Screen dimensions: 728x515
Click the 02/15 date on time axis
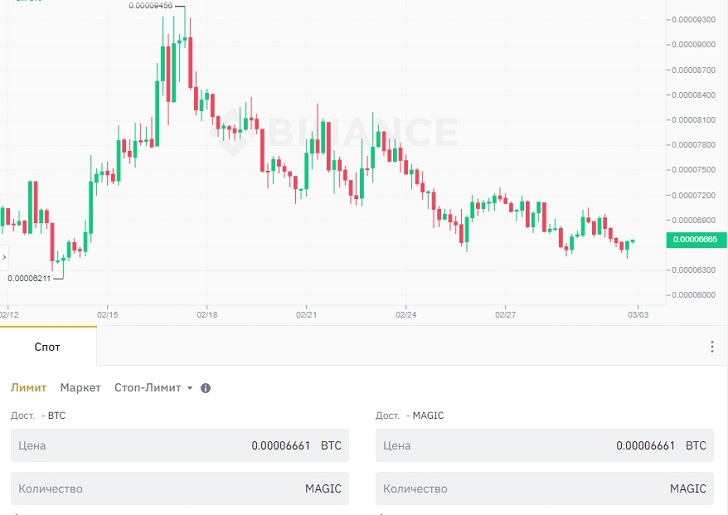pos(107,315)
